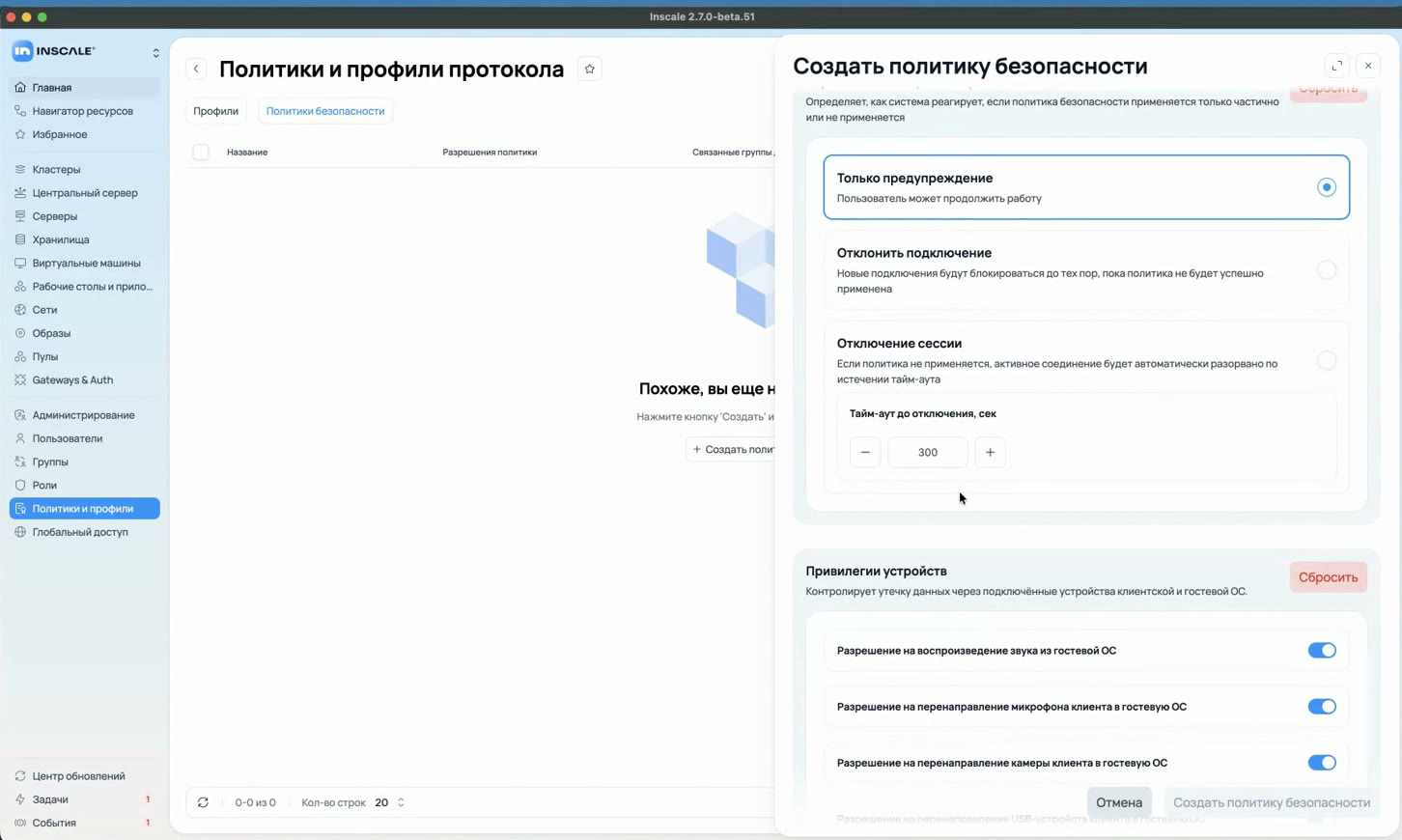The image size is (1402, 840).
Task: Open События in the sidebar
Action: point(85,823)
